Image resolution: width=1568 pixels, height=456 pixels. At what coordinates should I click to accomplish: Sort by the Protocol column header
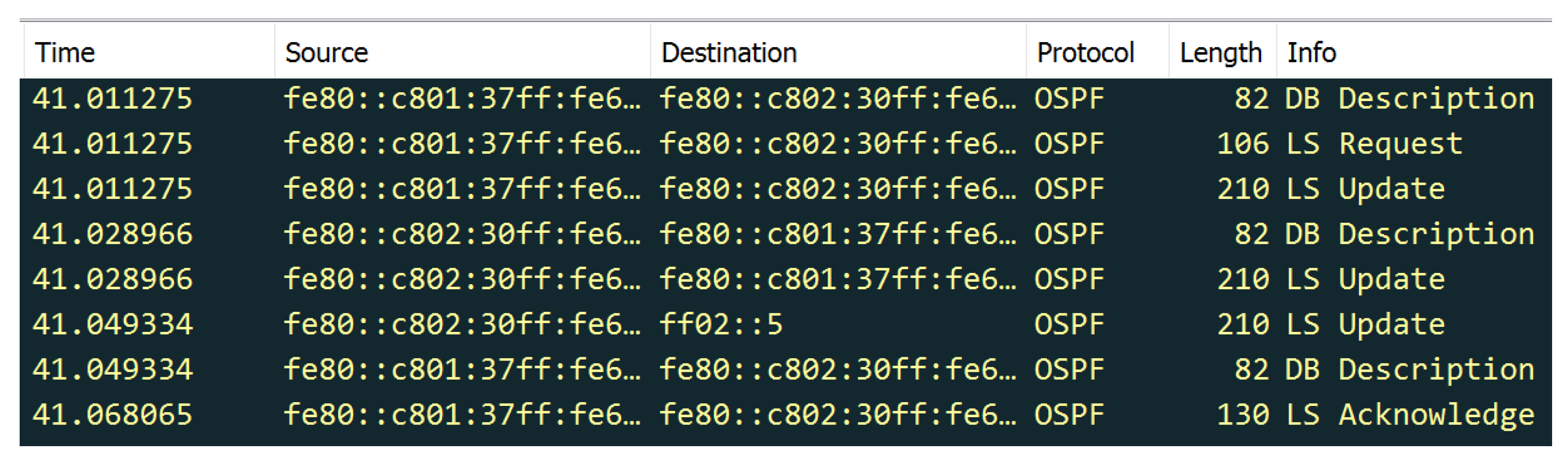1085,53
